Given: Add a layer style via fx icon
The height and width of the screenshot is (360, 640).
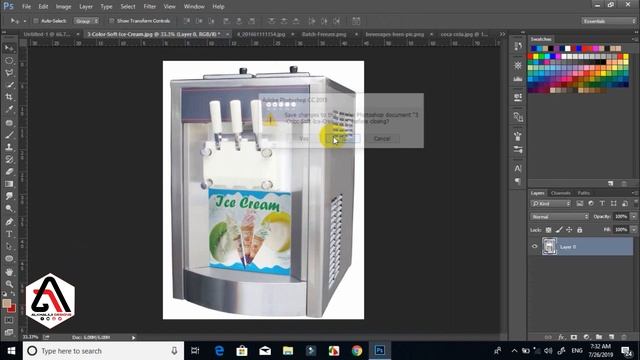Looking at the screenshot, I should tap(561, 337).
